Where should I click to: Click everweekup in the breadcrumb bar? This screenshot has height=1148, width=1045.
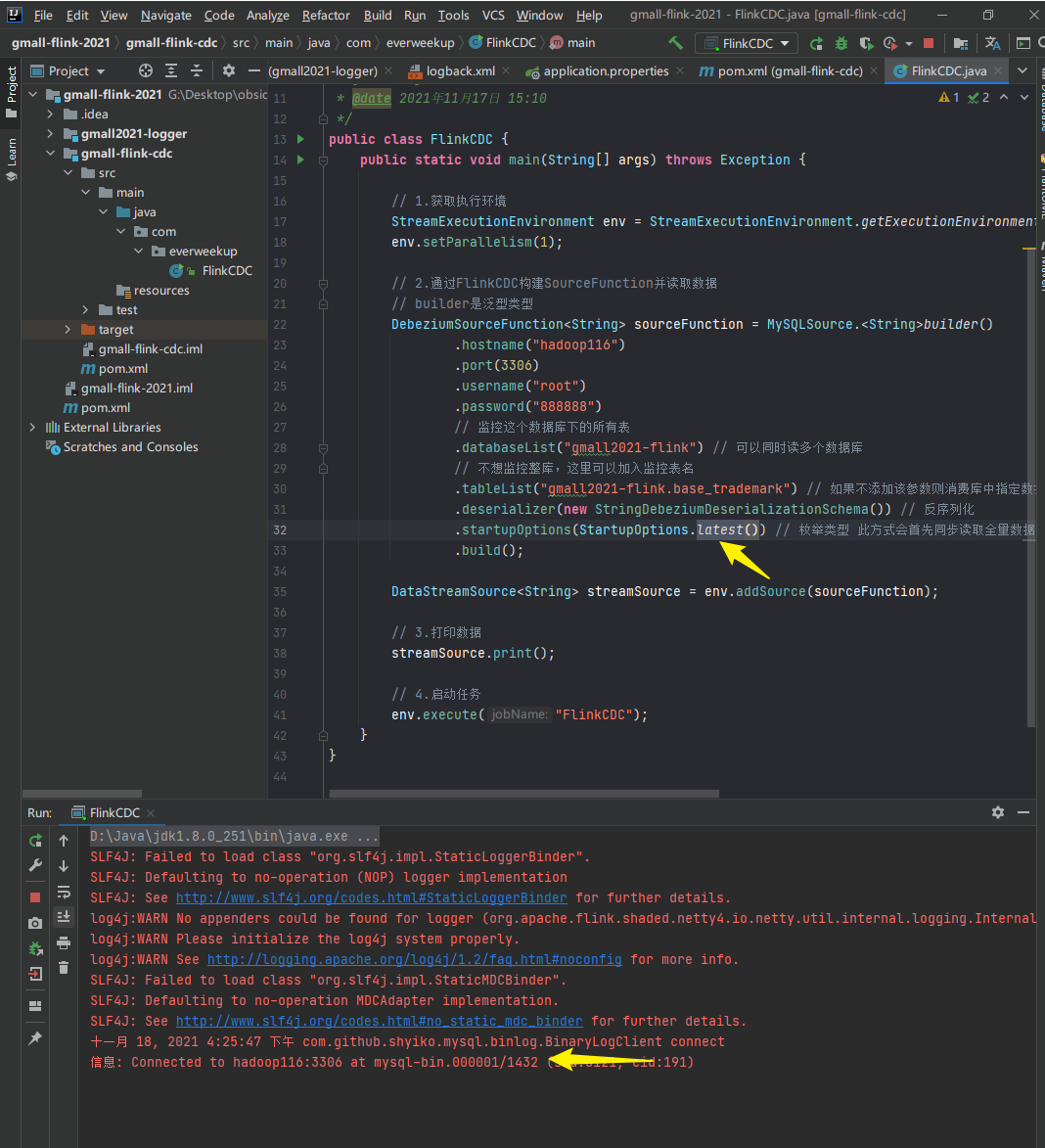point(420,43)
